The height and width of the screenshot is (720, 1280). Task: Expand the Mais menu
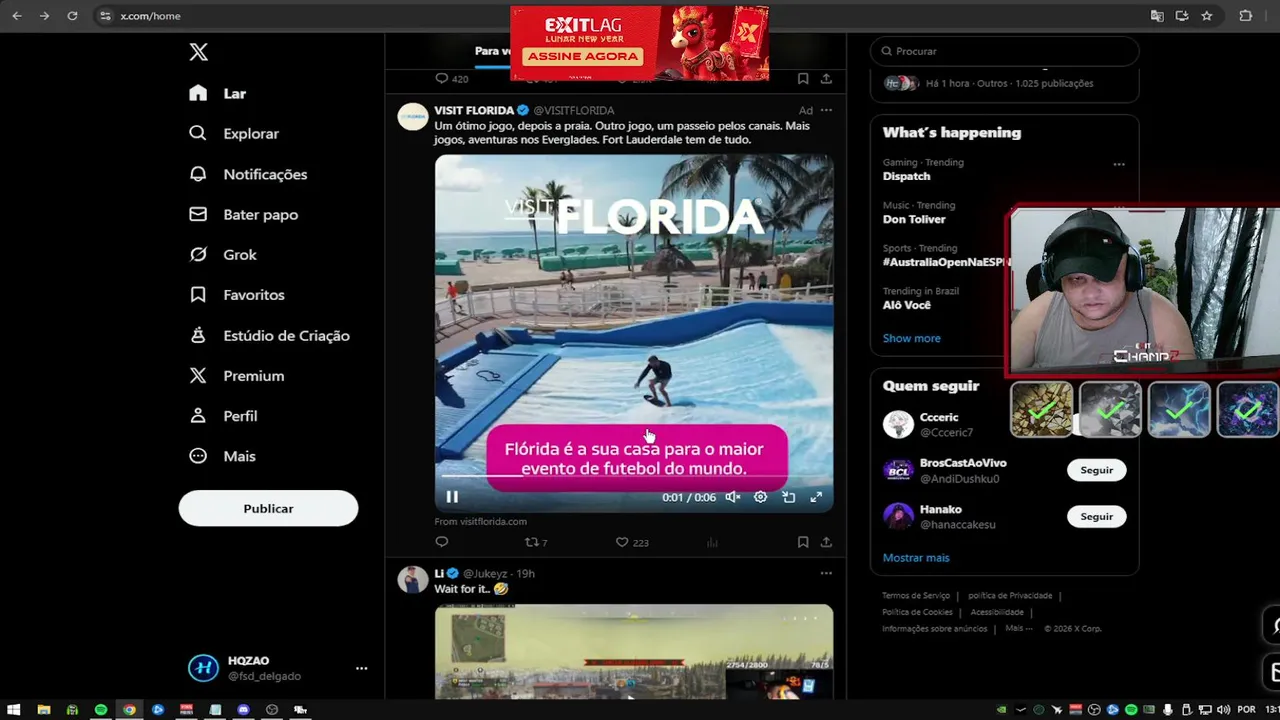pyautogui.click(x=222, y=456)
